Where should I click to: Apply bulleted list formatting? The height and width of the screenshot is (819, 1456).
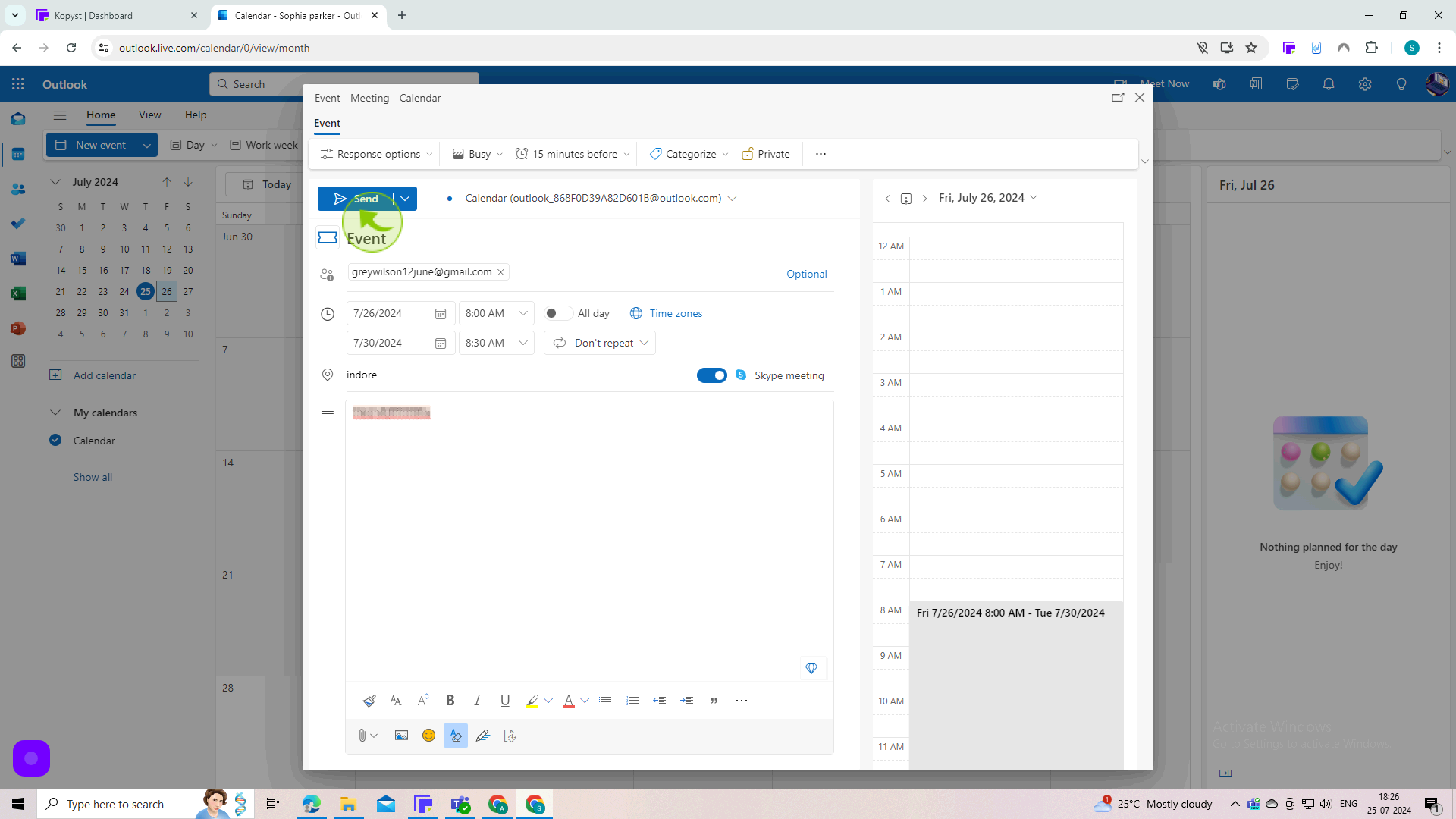pos(605,701)
